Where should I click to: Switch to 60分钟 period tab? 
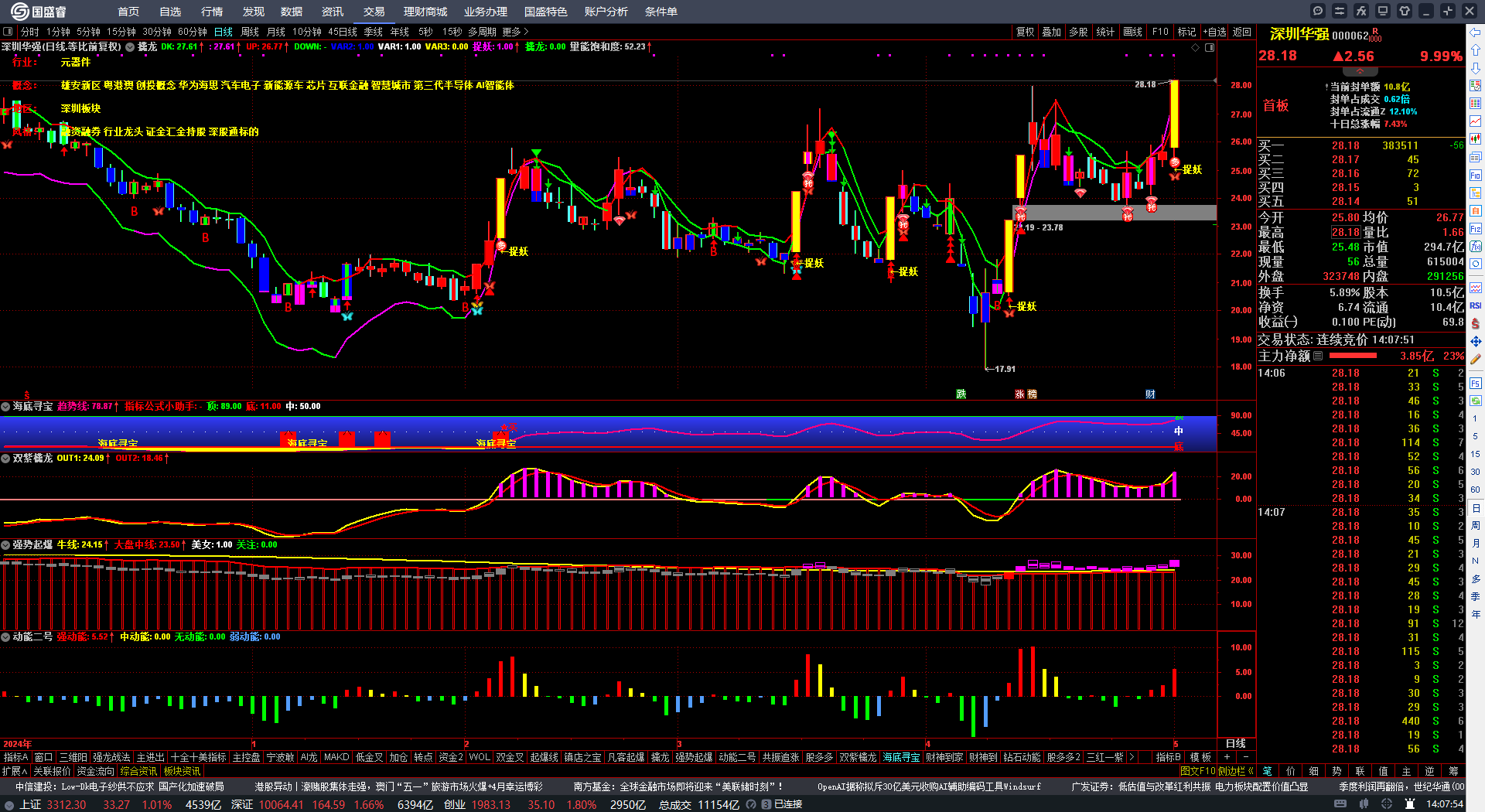click(193, 32)
